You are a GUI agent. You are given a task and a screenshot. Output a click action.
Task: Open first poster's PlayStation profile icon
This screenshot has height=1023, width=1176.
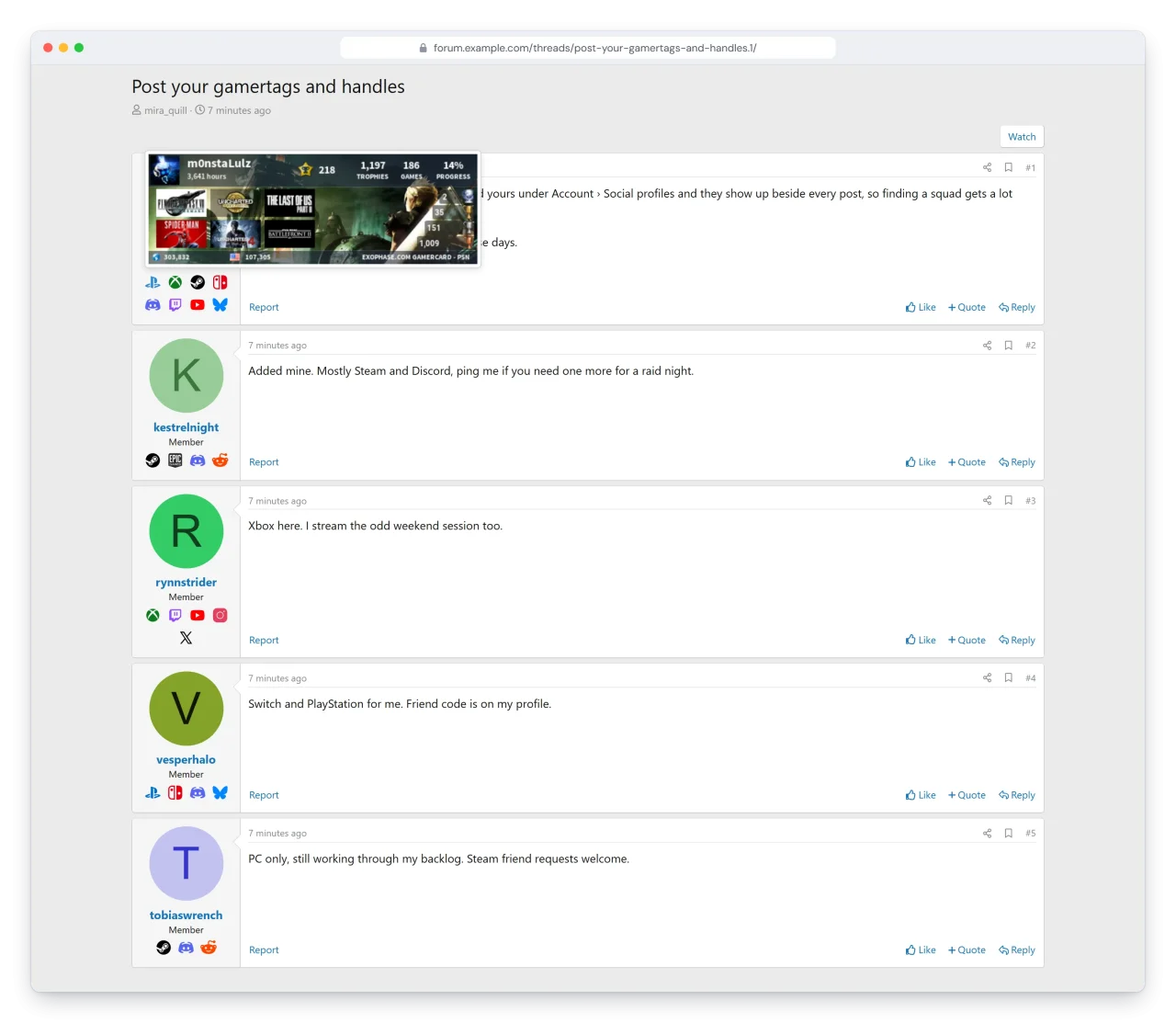[x=153, y=282]
